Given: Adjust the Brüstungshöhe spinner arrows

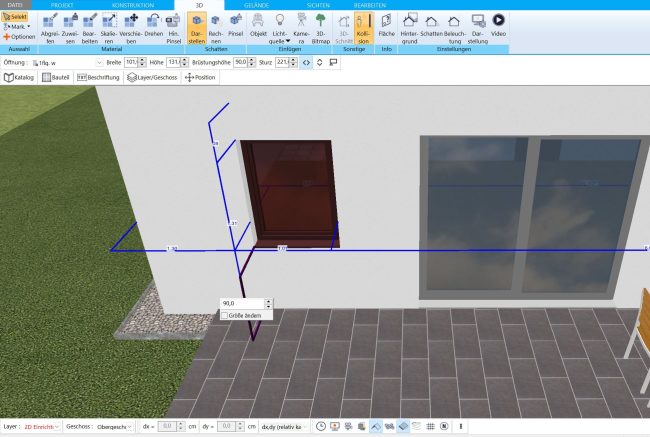Looking at the screenshot, I should pos(252,62).
